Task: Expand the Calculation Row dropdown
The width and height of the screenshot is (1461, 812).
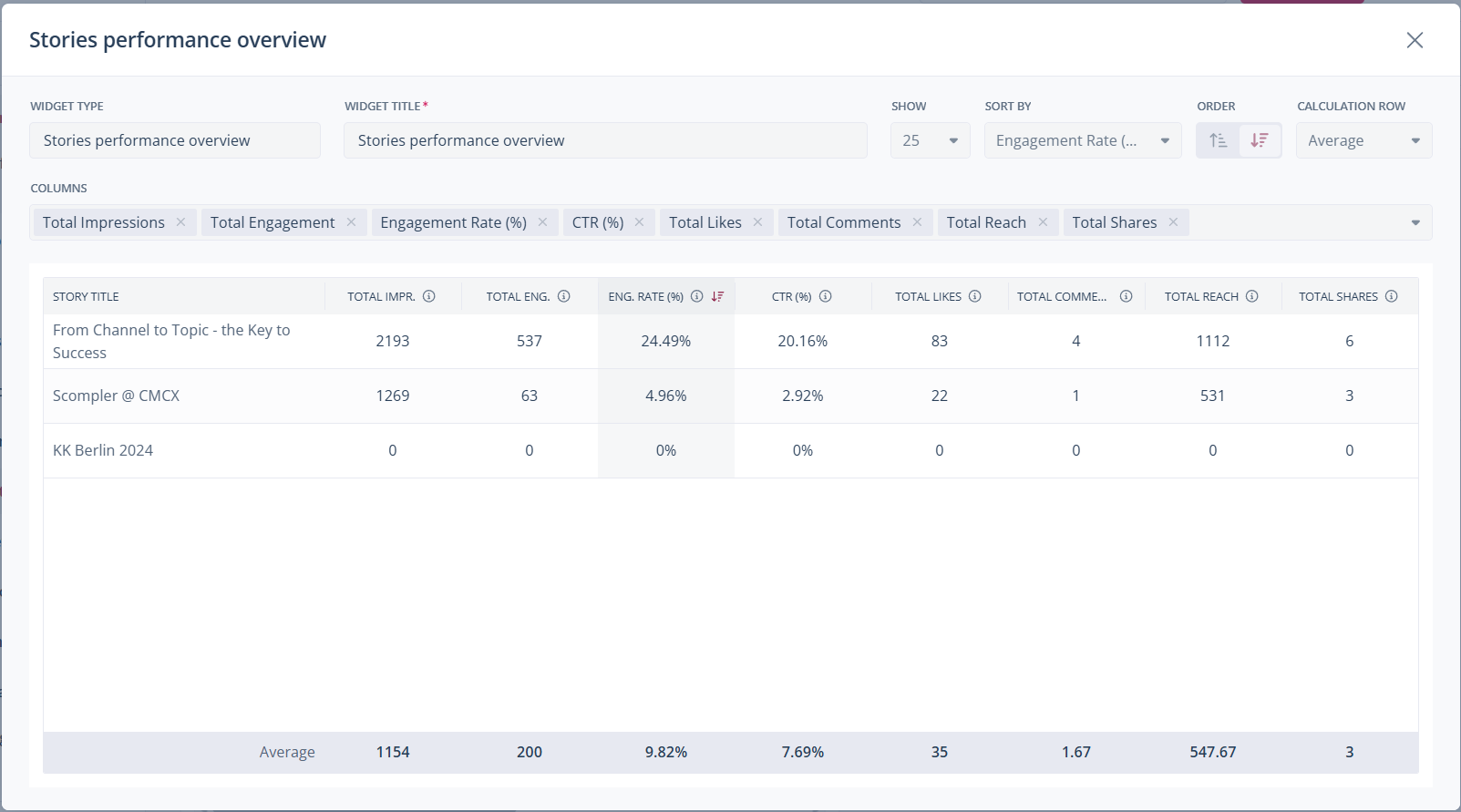Action: 1363,140
